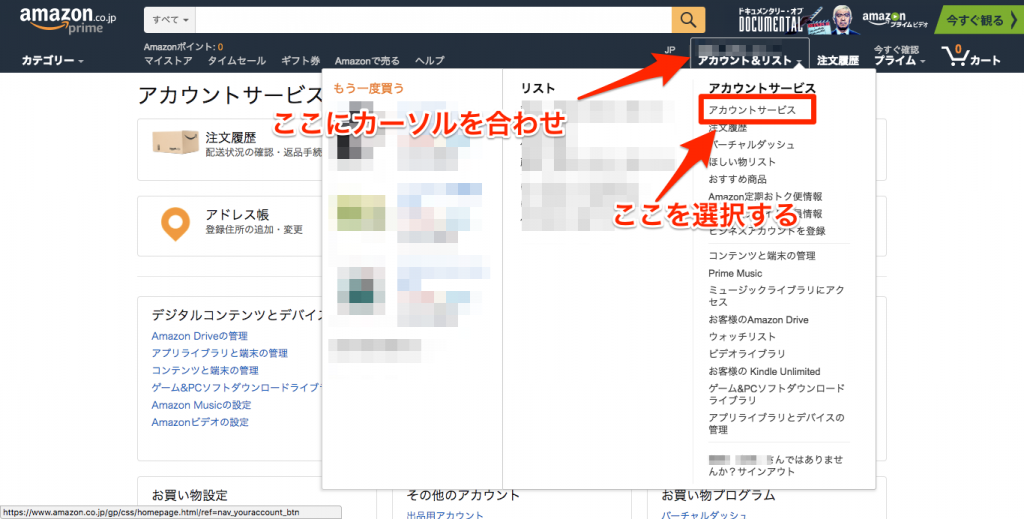
Task: Open Amazon Driveの管理 page link
Action: (x=200, y=336)
